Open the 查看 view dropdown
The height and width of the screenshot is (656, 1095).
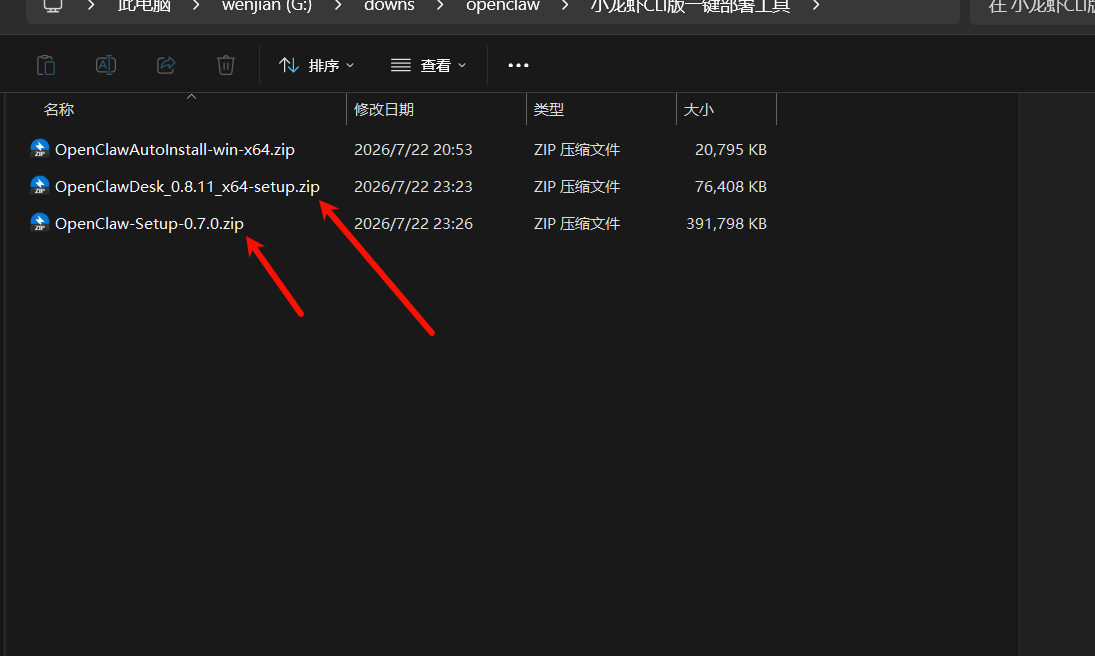[x=428, y=66]
